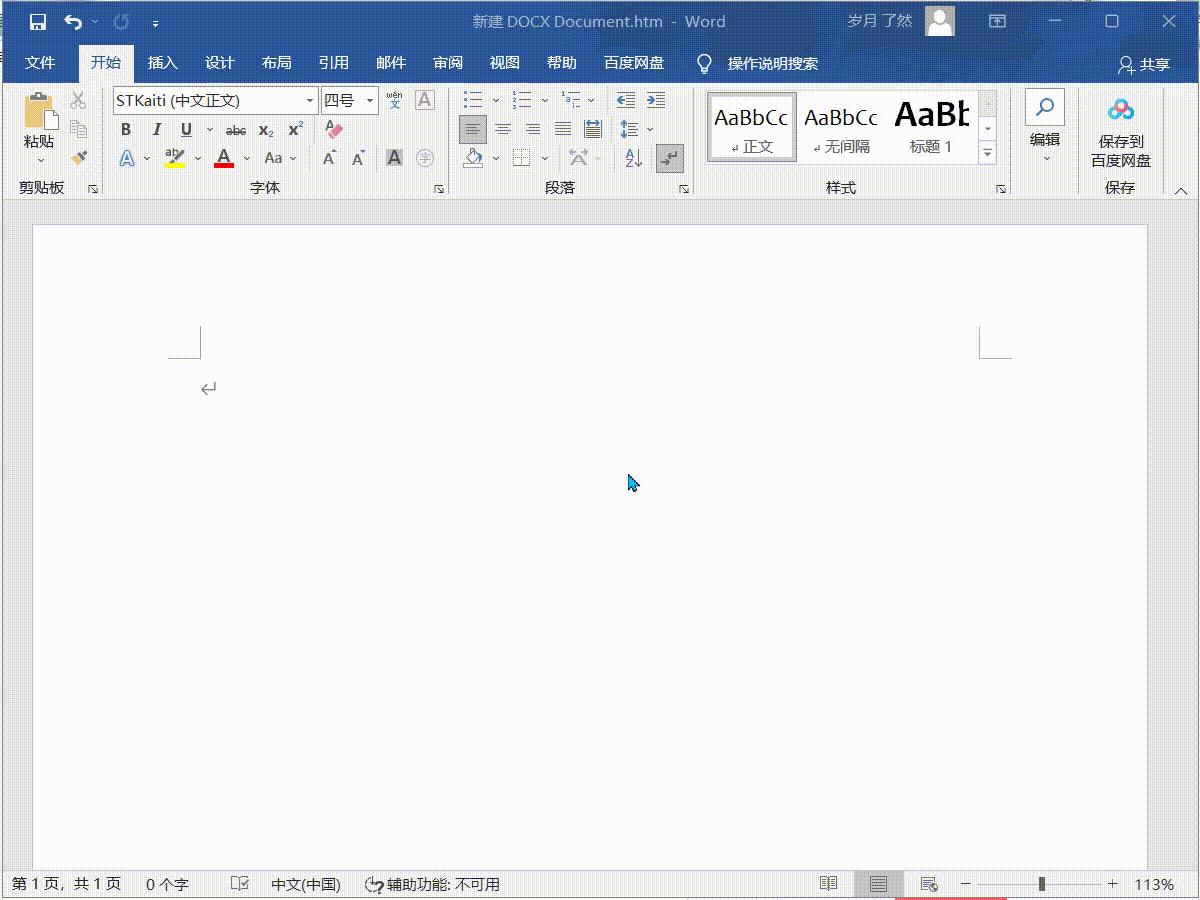Apply strikethrough formatting with the abc icon
The height and width of the screenshot is (900, 1200).
pyautogui.click(x=236, y=130)
